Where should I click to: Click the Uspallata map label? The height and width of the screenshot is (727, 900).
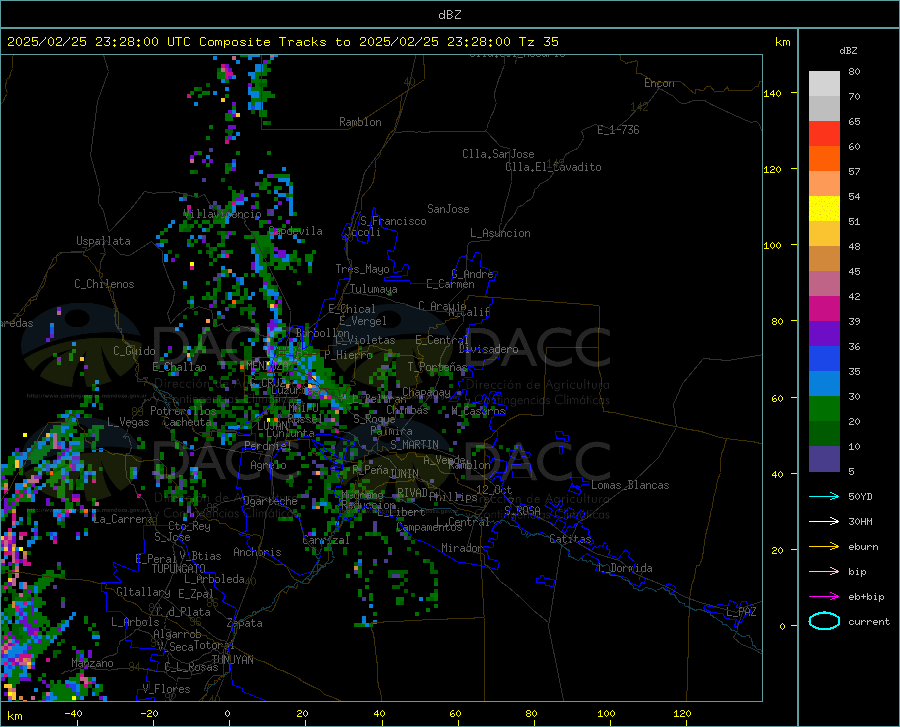coord(103,241)
